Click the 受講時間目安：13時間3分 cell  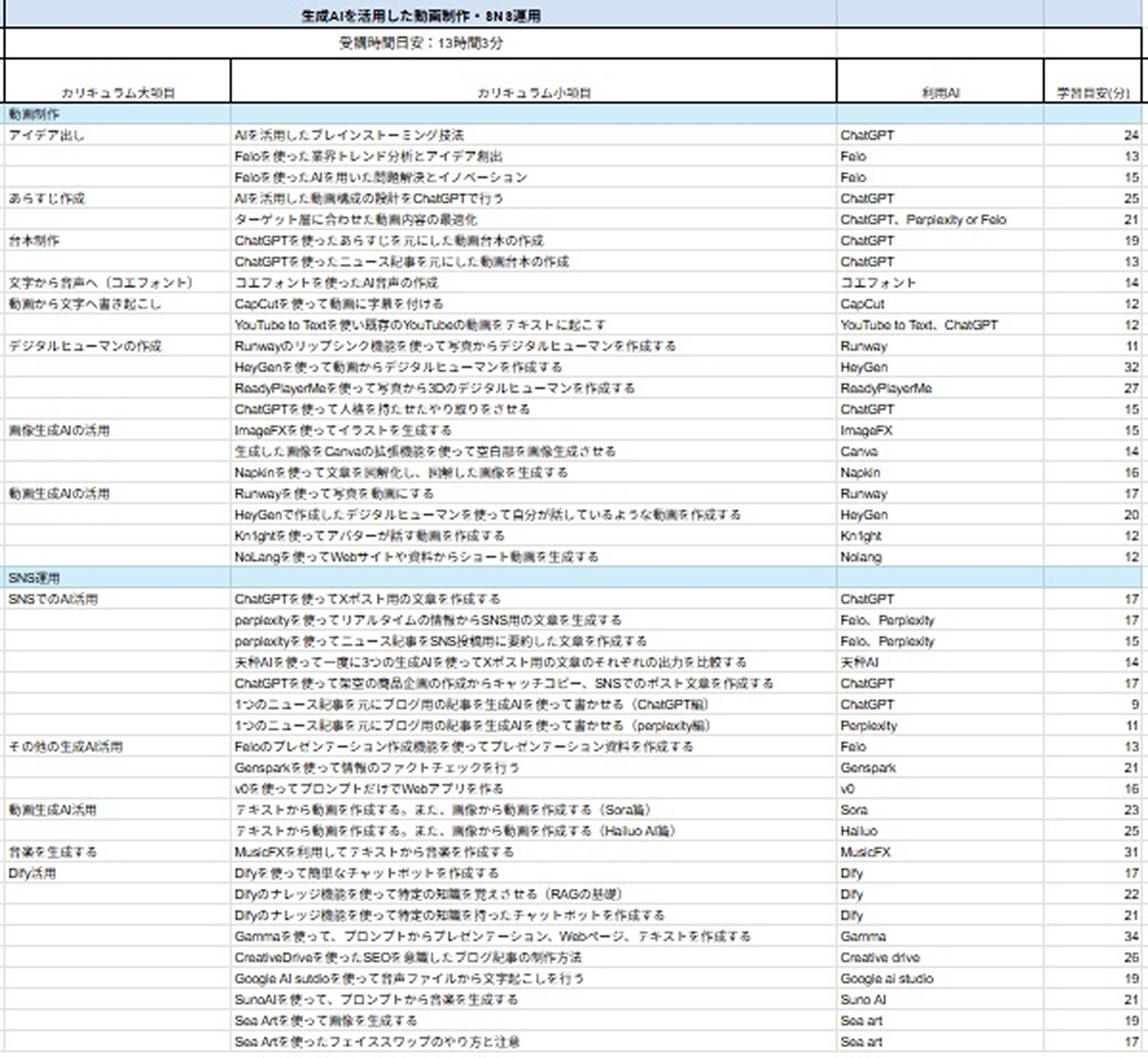(x=421, y=43)
